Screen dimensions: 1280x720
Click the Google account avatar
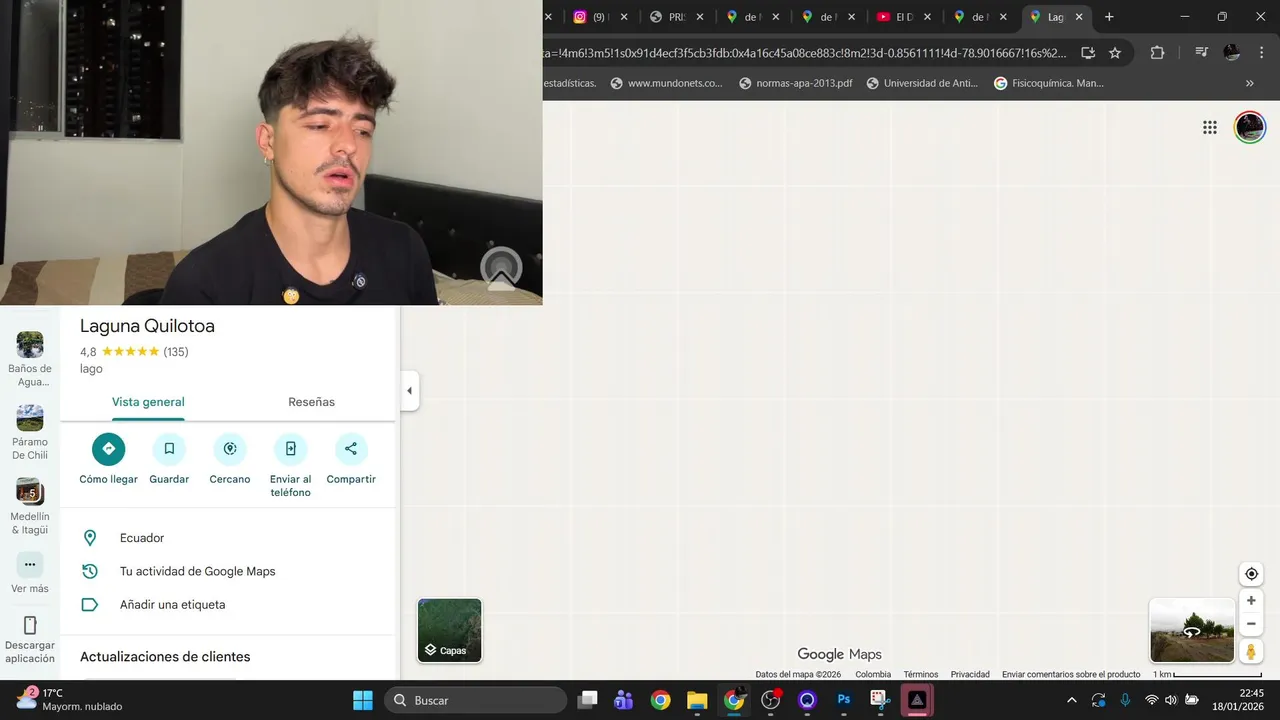(1250, 127)
